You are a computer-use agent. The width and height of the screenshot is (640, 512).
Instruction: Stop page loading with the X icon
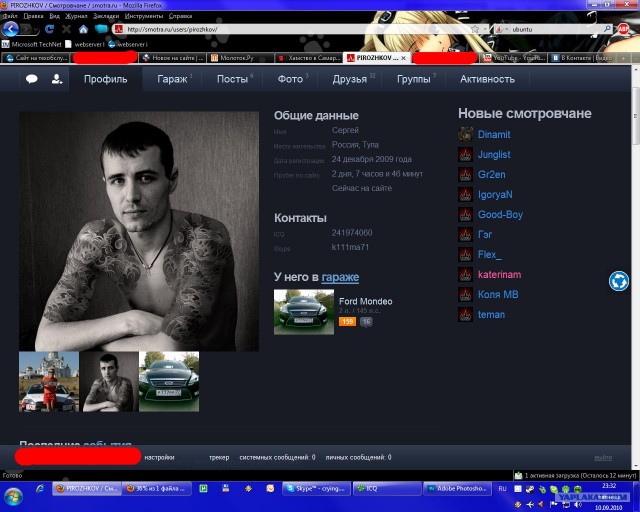coord(66,29)
